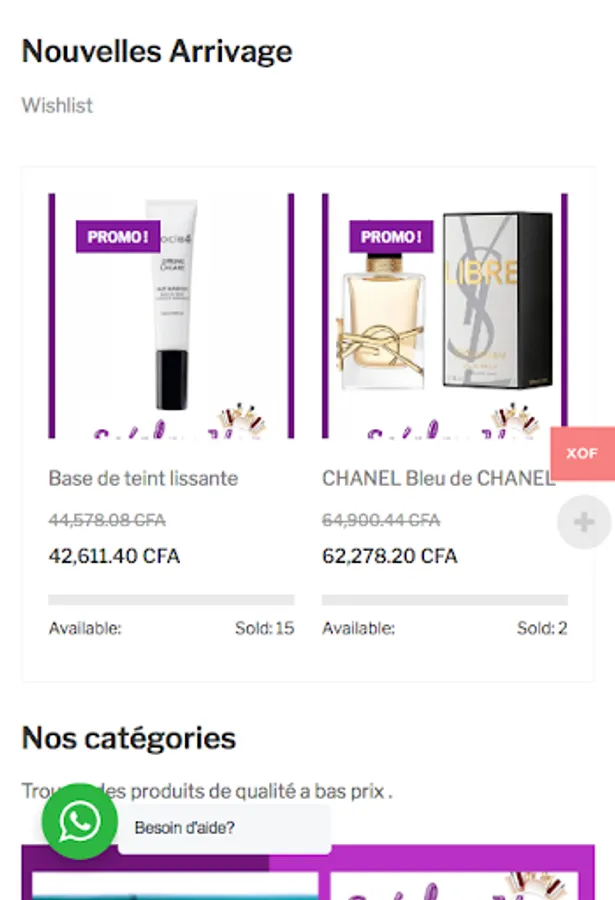The height and width of the screenshot is (900, 615).
Task: Open the WhatsApp chat icon
Action: pos(80,821)
